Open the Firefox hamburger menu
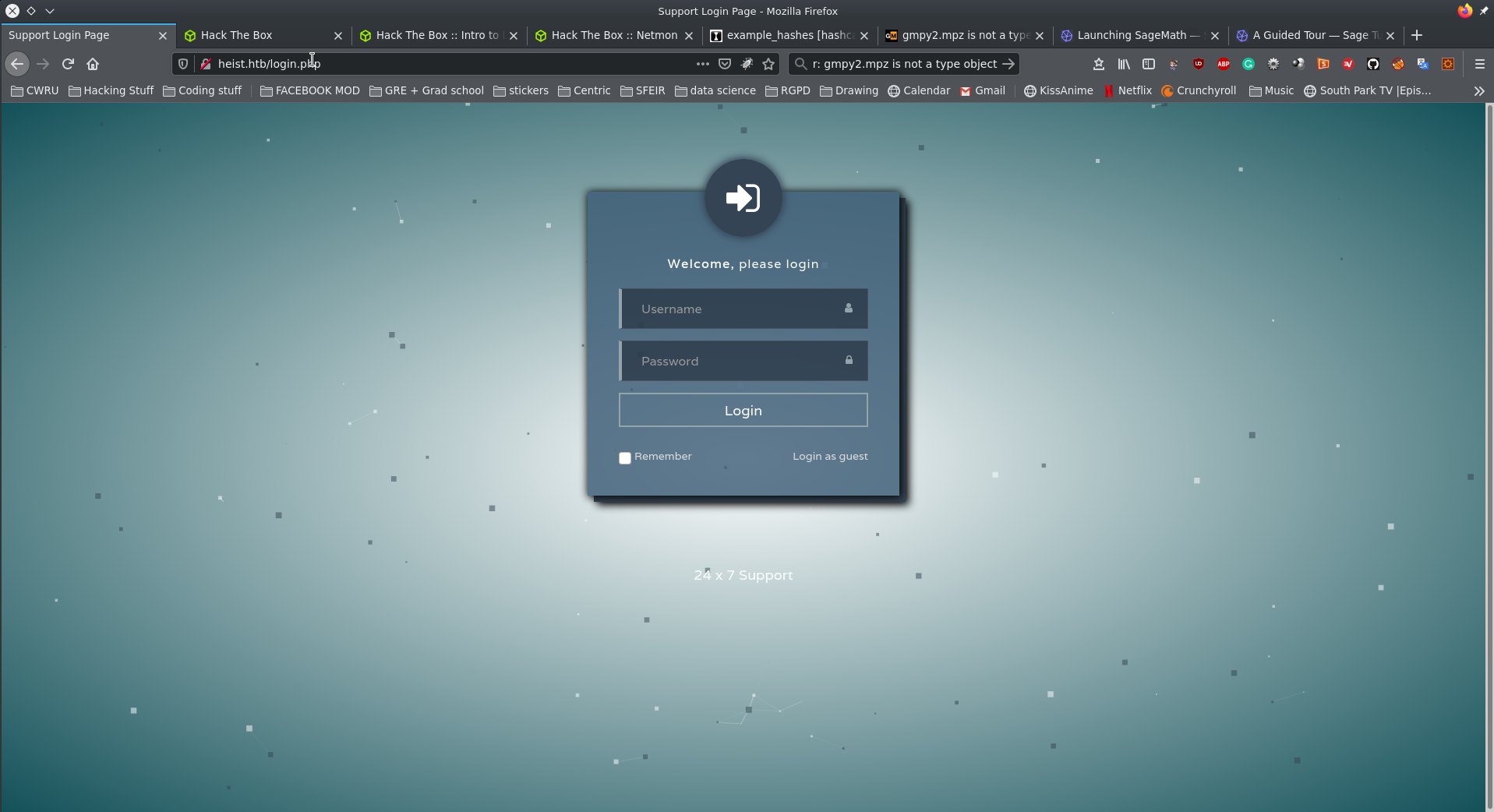Screen dimensions: 1494x812 (1479, 64)
